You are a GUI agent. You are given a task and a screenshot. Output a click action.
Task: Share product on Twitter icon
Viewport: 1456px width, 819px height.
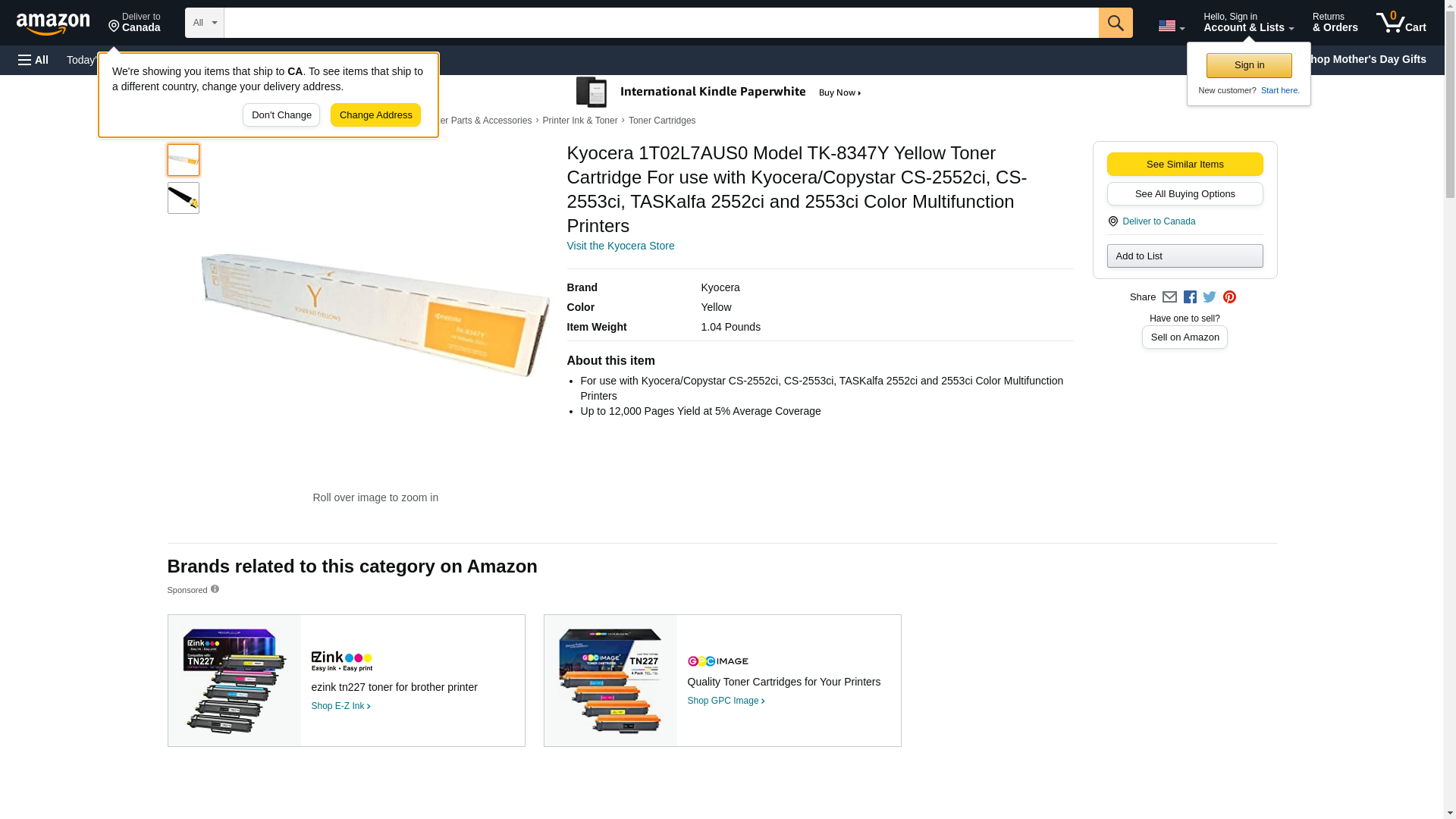tap(1210, 297)
